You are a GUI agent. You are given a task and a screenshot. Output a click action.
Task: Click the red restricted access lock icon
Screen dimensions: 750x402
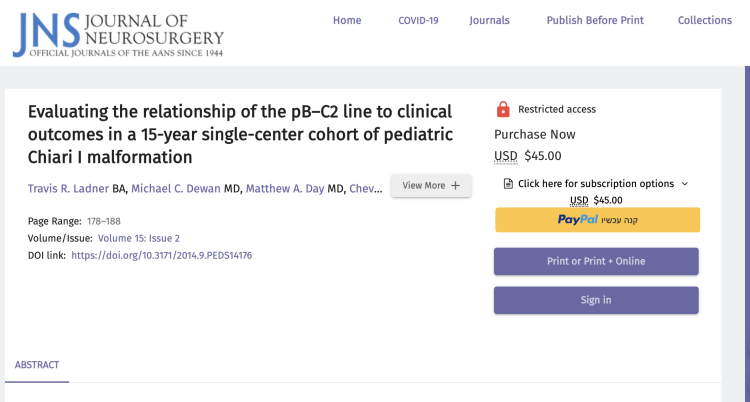tap(503, 109)
